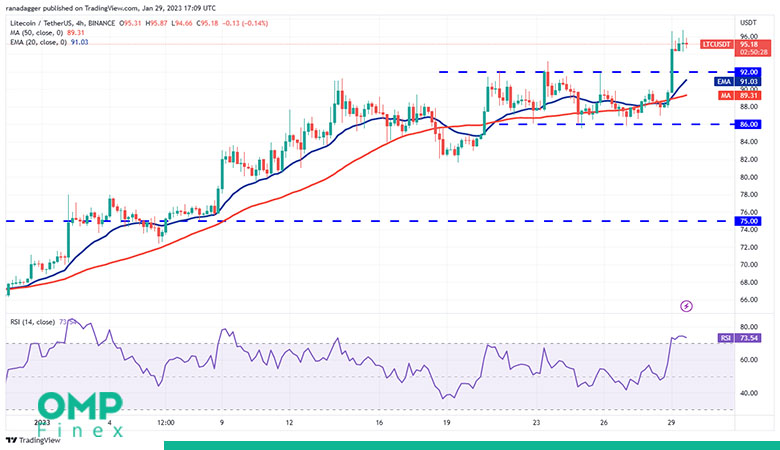Click the 80.00 label on main price axis
The image size is (780, 450).
coord(749,177)
